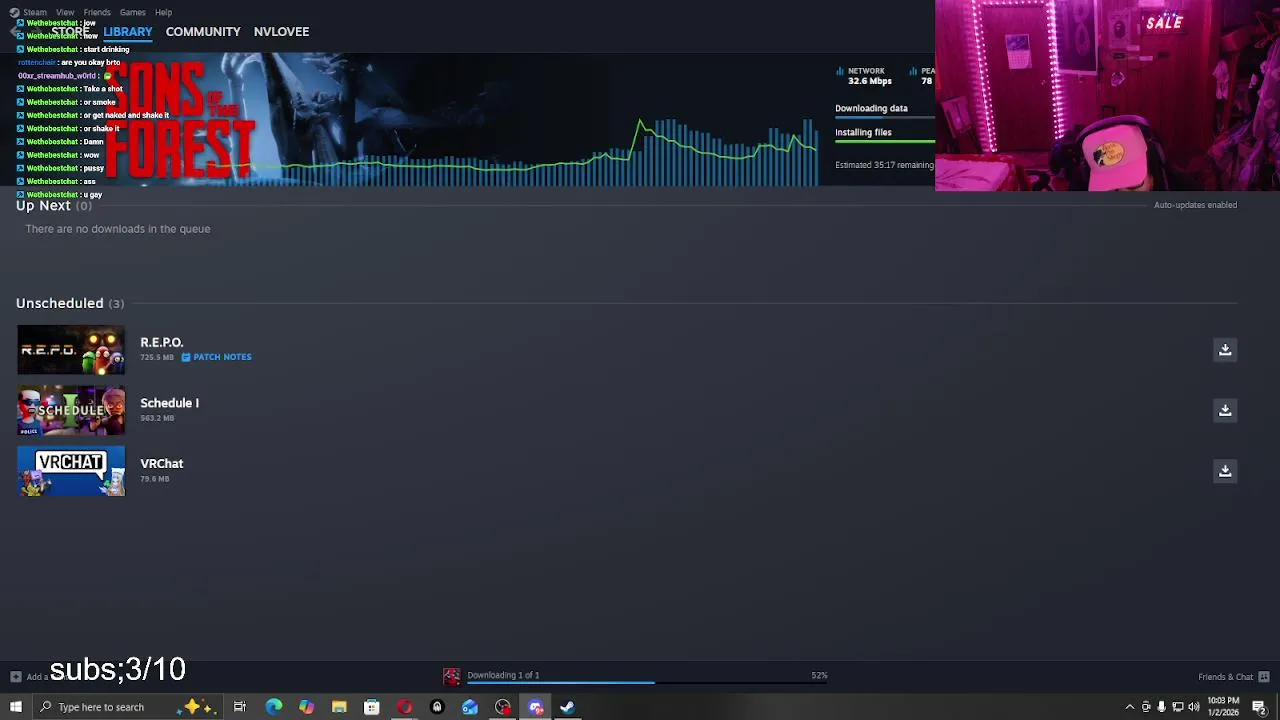This screenshot has width=1280, height=720.
Task: Click the Add a Game plus icon
Action: (x=15, y=677)
